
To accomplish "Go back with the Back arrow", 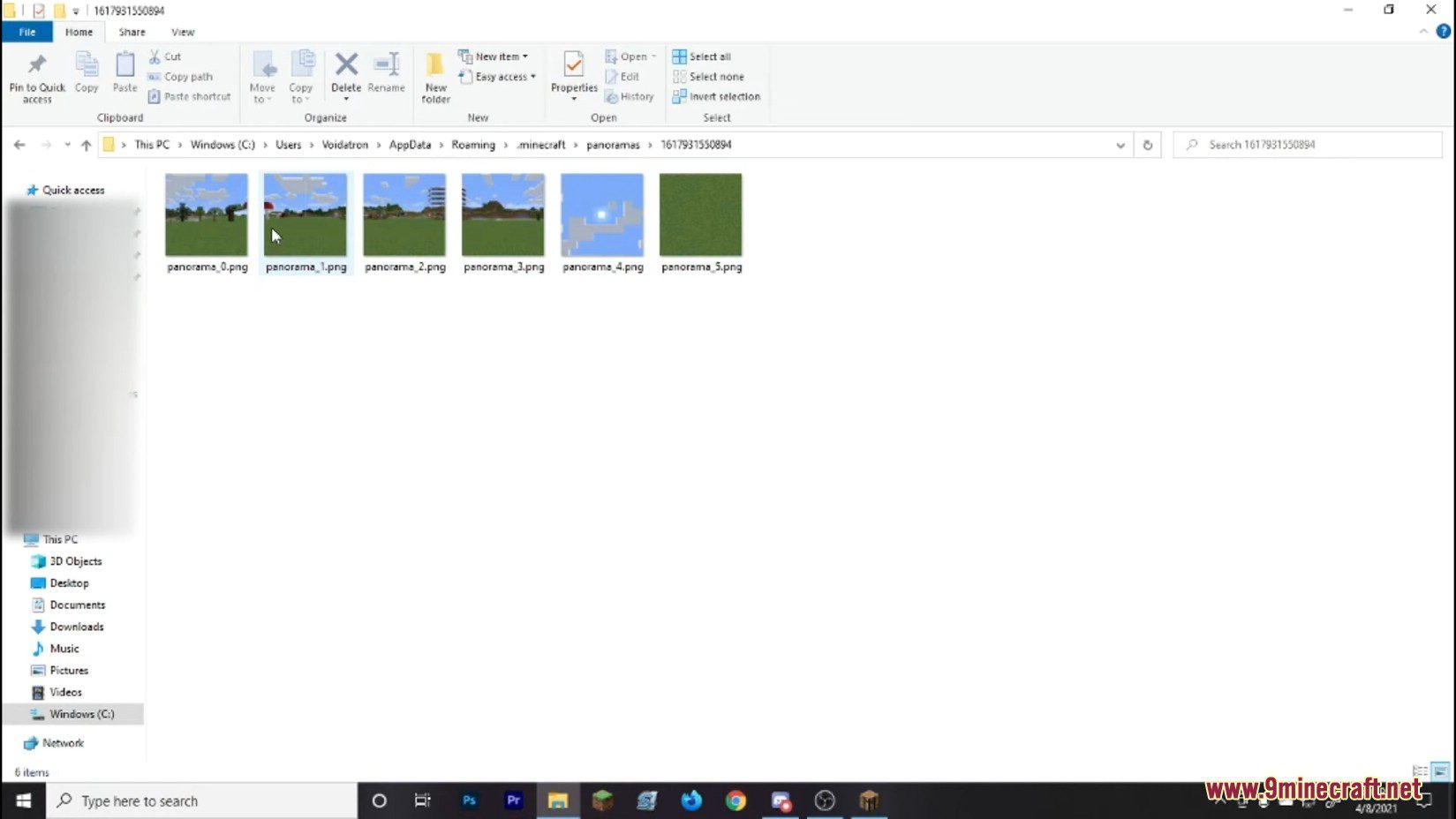I will pos(19,145).
